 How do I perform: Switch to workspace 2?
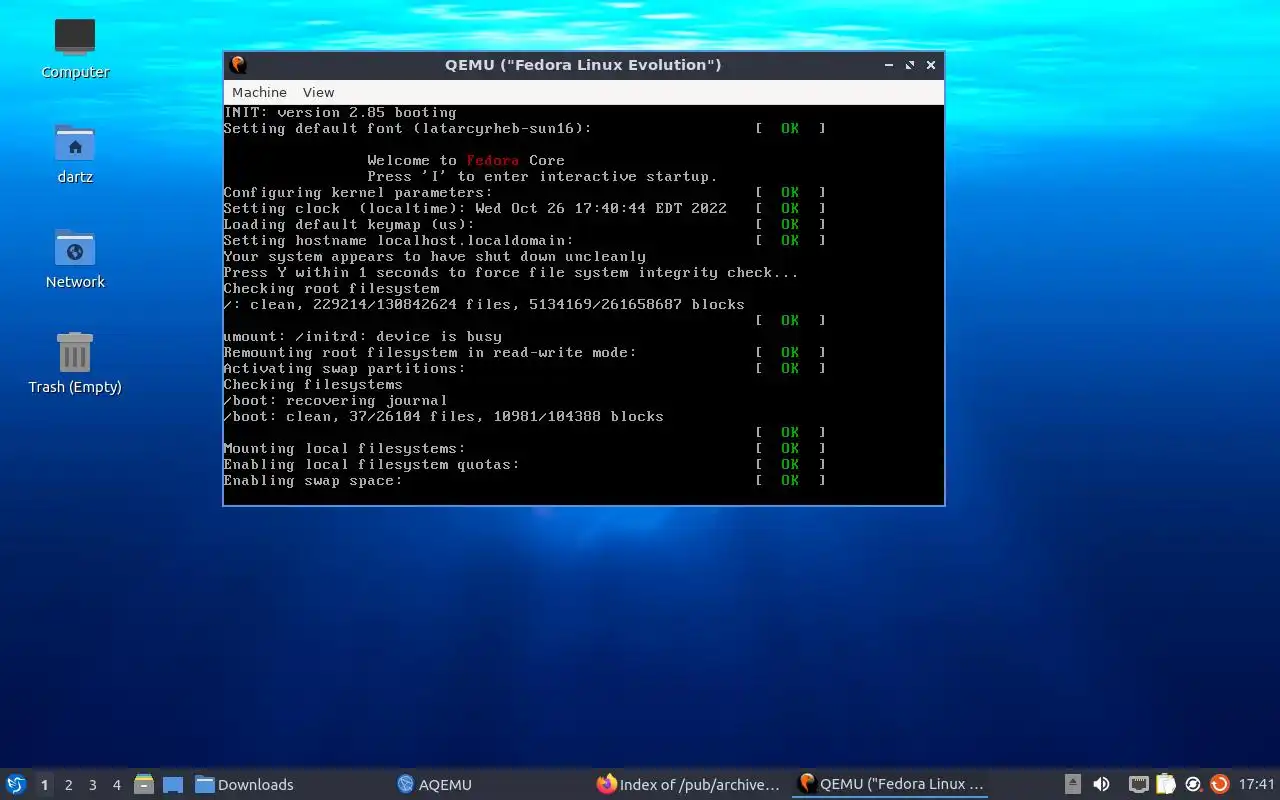(68, 785)
